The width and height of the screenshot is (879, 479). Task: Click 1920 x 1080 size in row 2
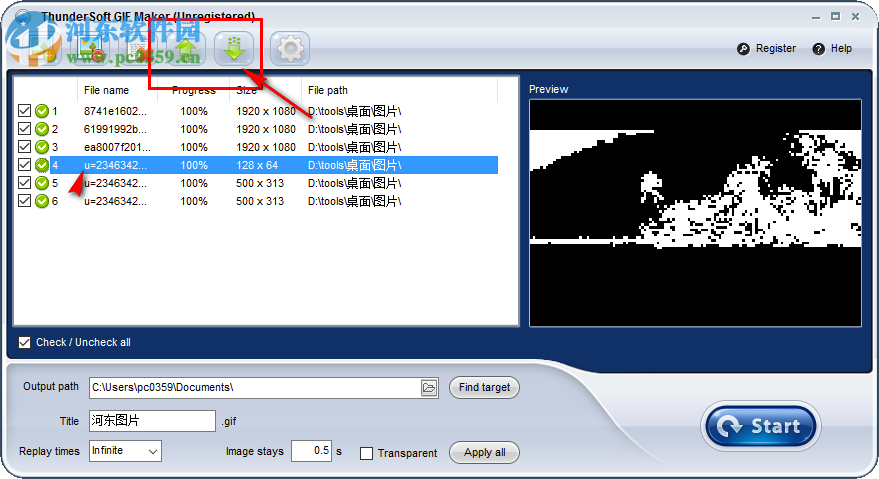point(266,129)
